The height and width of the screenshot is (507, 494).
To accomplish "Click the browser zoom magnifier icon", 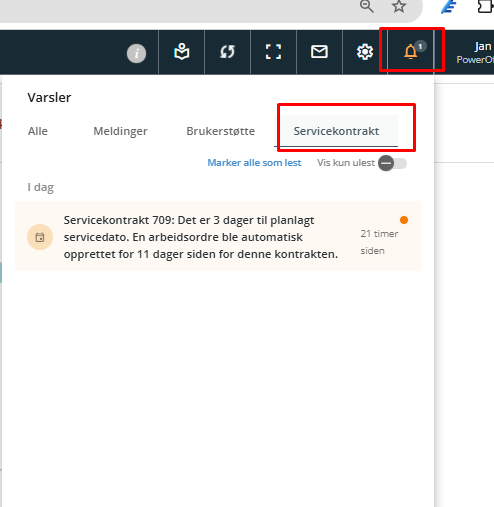I will tap(367, 7).
